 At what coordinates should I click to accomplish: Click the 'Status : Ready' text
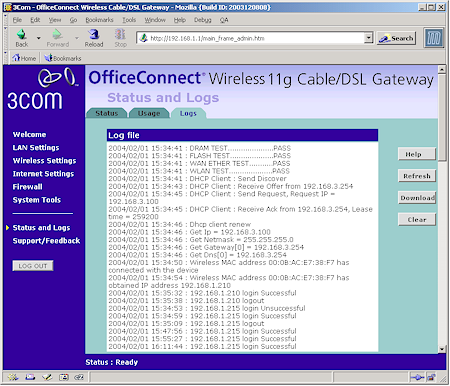coord(112,362)
